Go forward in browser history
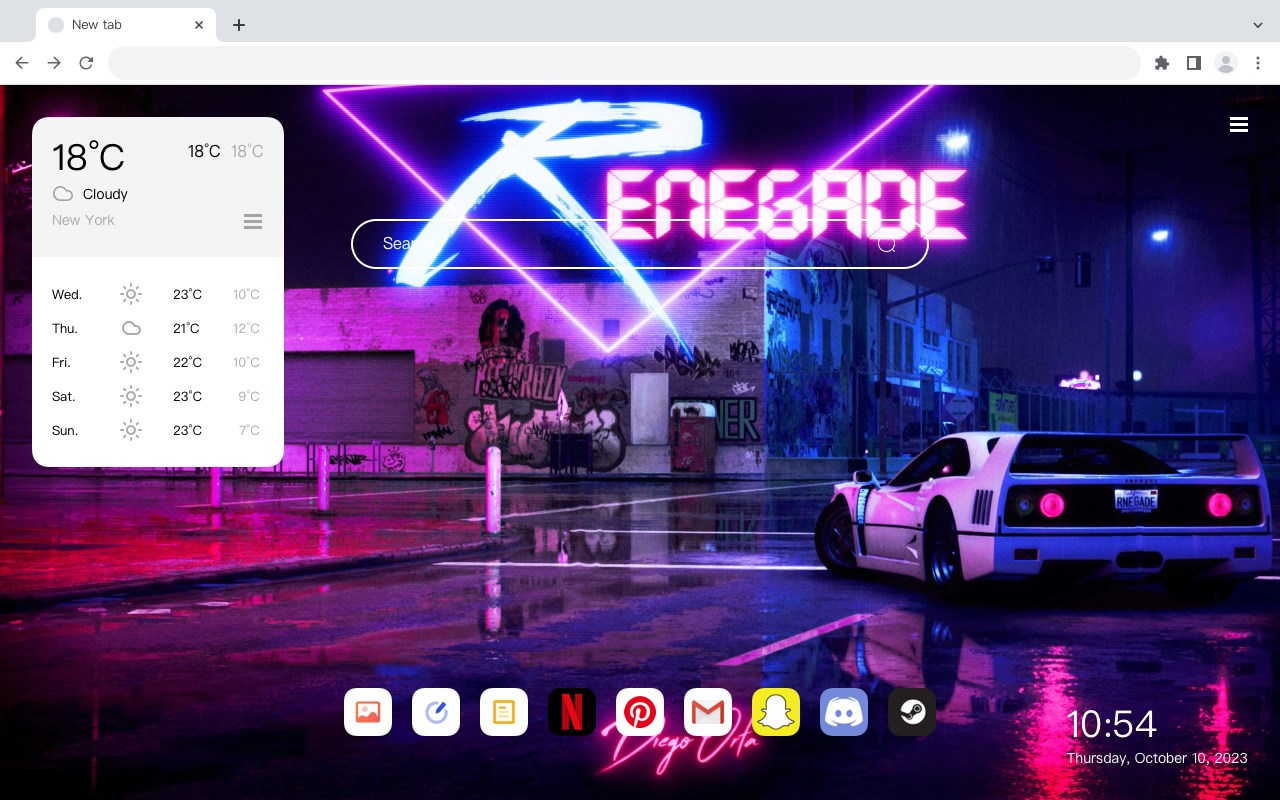The image size is (1280, 800). [x=54, y=63]
